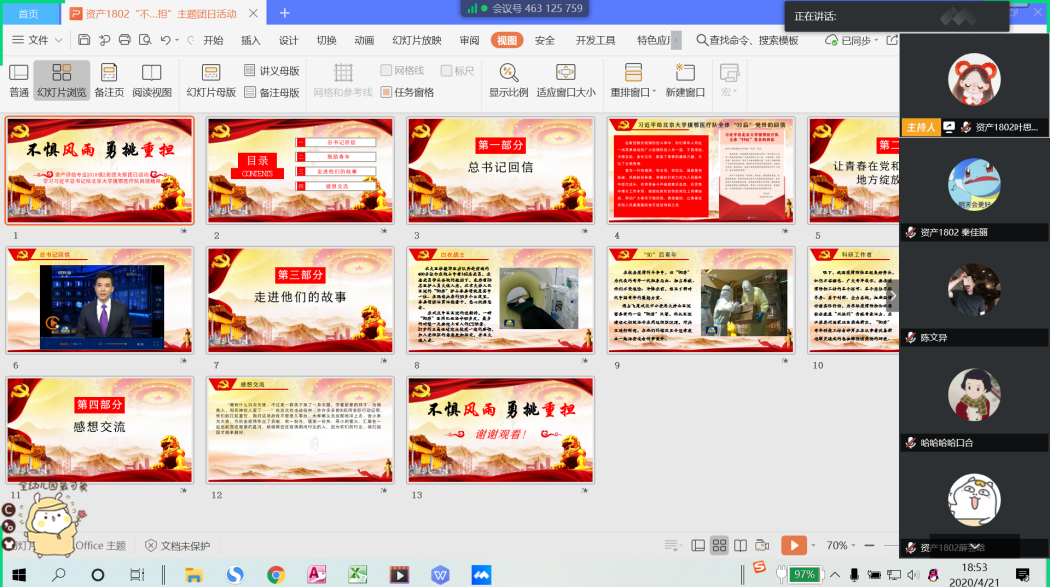Click the 首页 home tab button
The width and height of the screenshot is (1050, 587).
(x=28, y=13)
